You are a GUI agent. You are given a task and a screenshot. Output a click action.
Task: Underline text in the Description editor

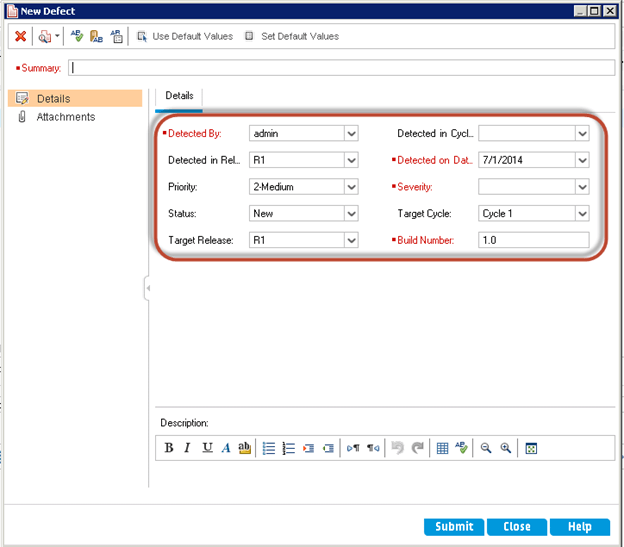(207, 448)
